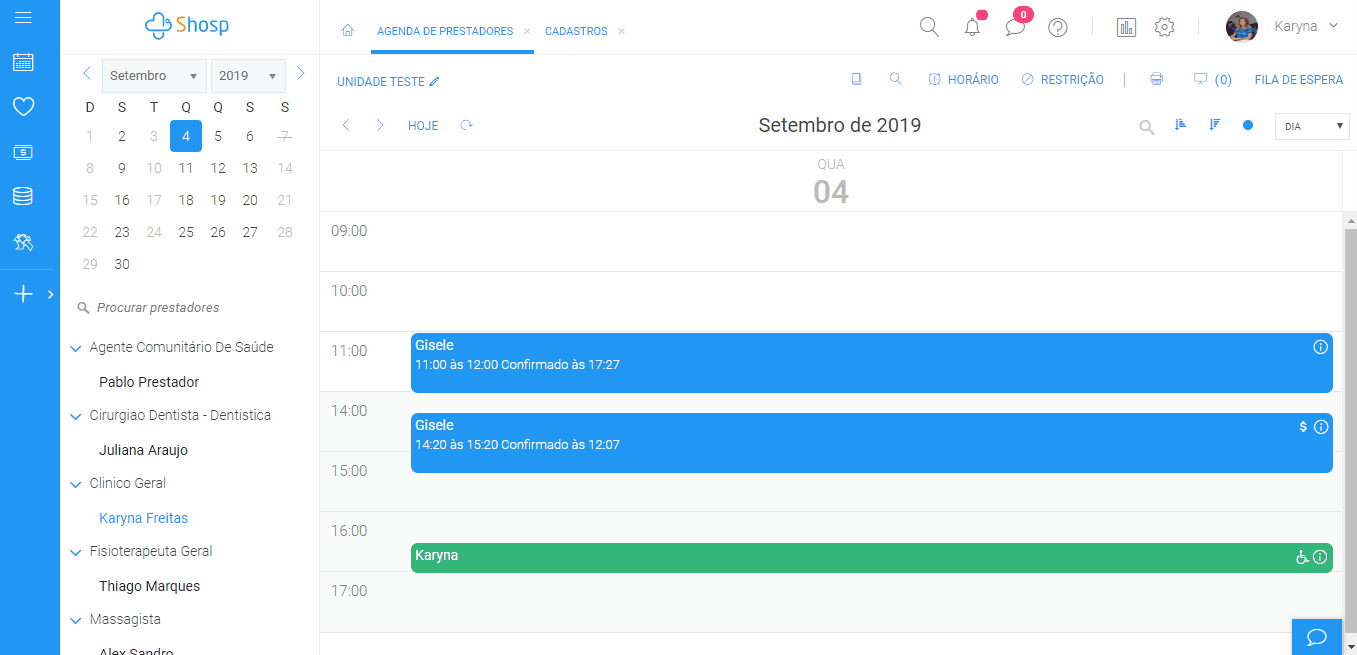The width and height of the screenshot is (1357, 655).
Task: Show info for Karyna's green appointment
Action: click(x=1320, y=557)
